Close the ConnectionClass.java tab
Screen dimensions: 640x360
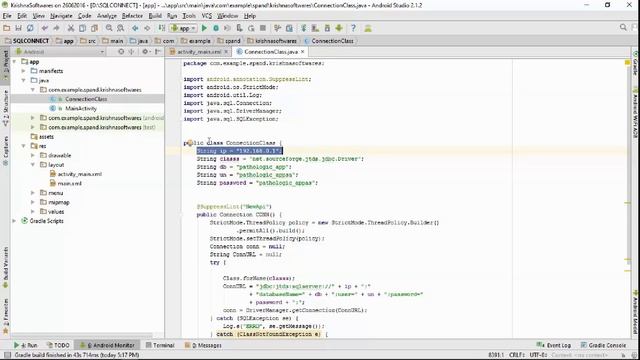click(x=302, y=52)
